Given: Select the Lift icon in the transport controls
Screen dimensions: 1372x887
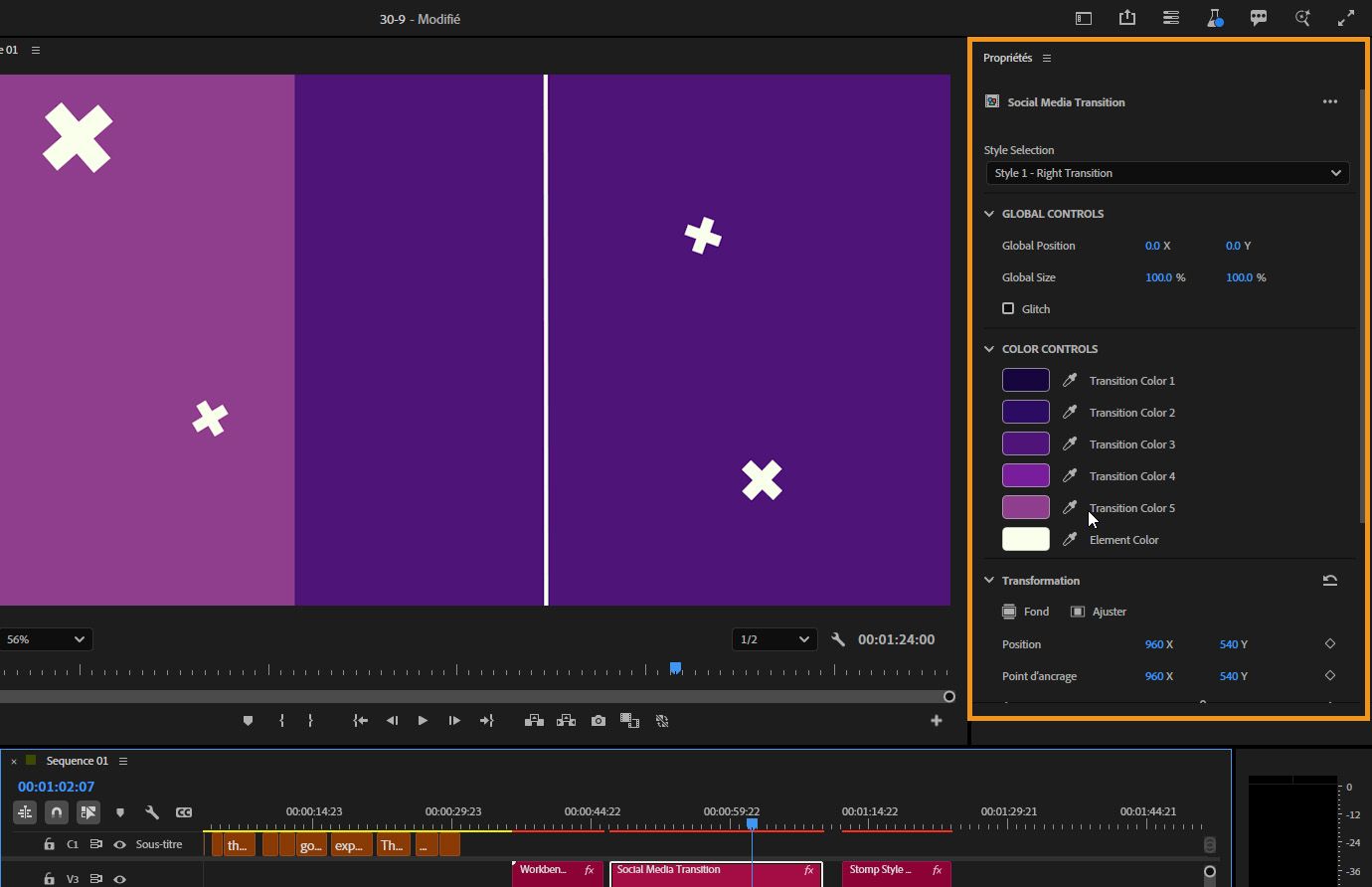Looking at the screenshot, I should click(534, 720).
